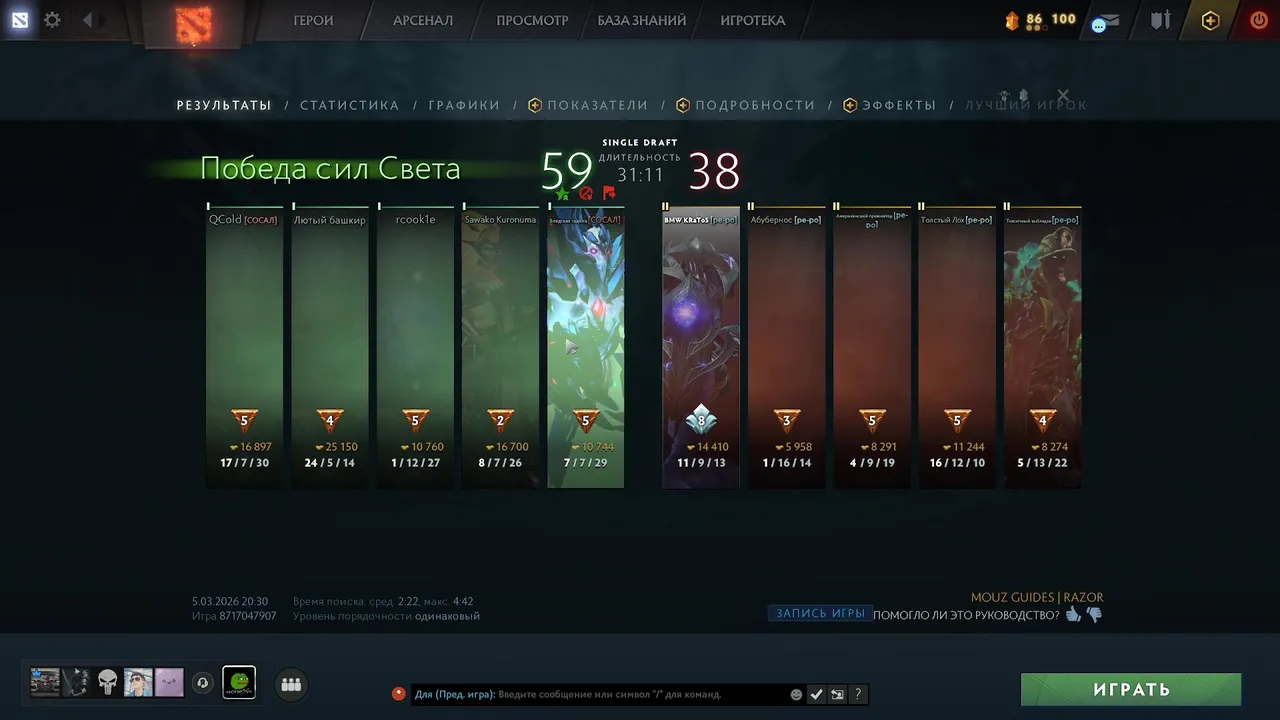Click the pop-out chat window icon
1280x720 pixels.
coord(837,694)
